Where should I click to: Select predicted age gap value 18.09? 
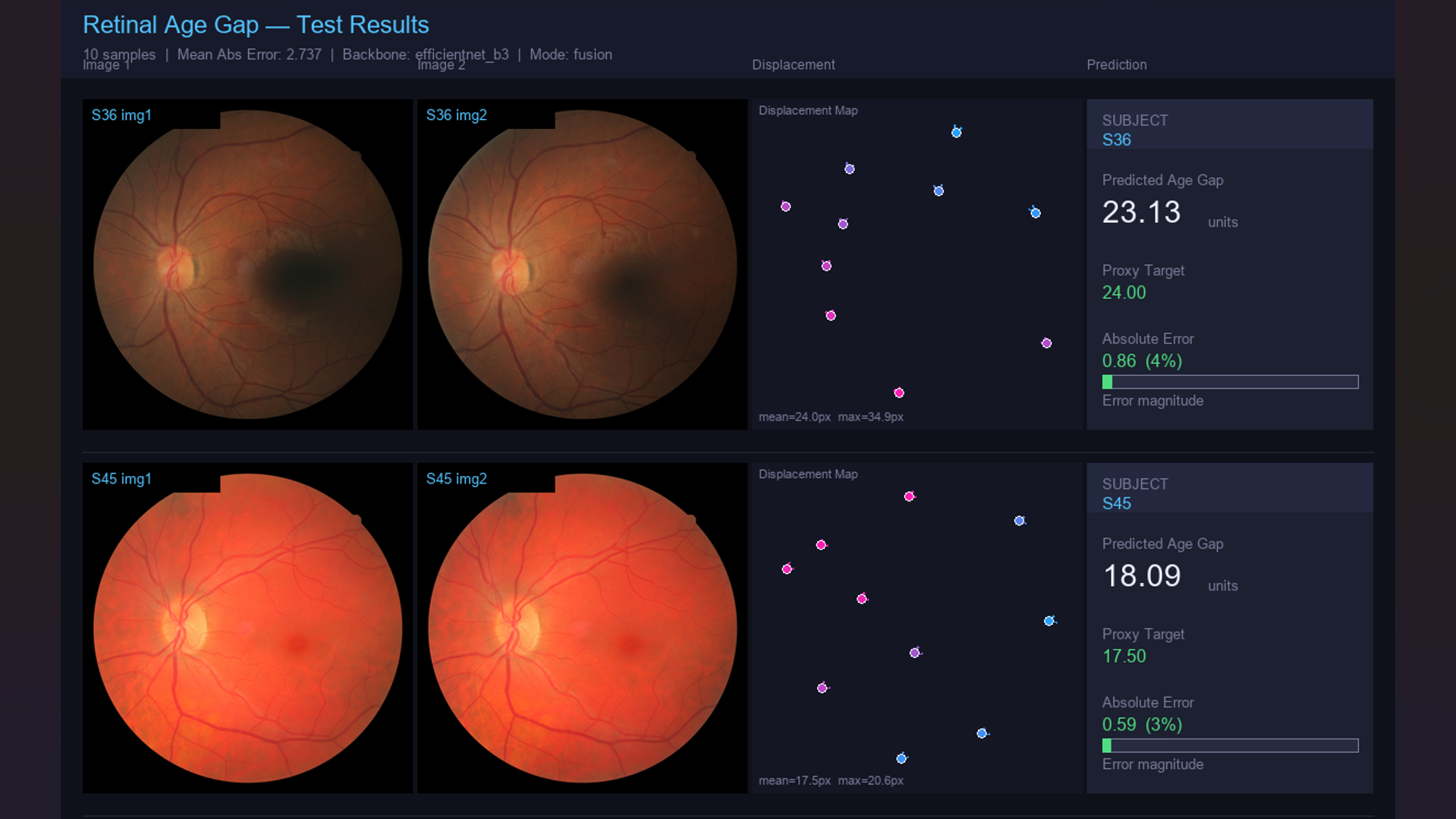1141,575
